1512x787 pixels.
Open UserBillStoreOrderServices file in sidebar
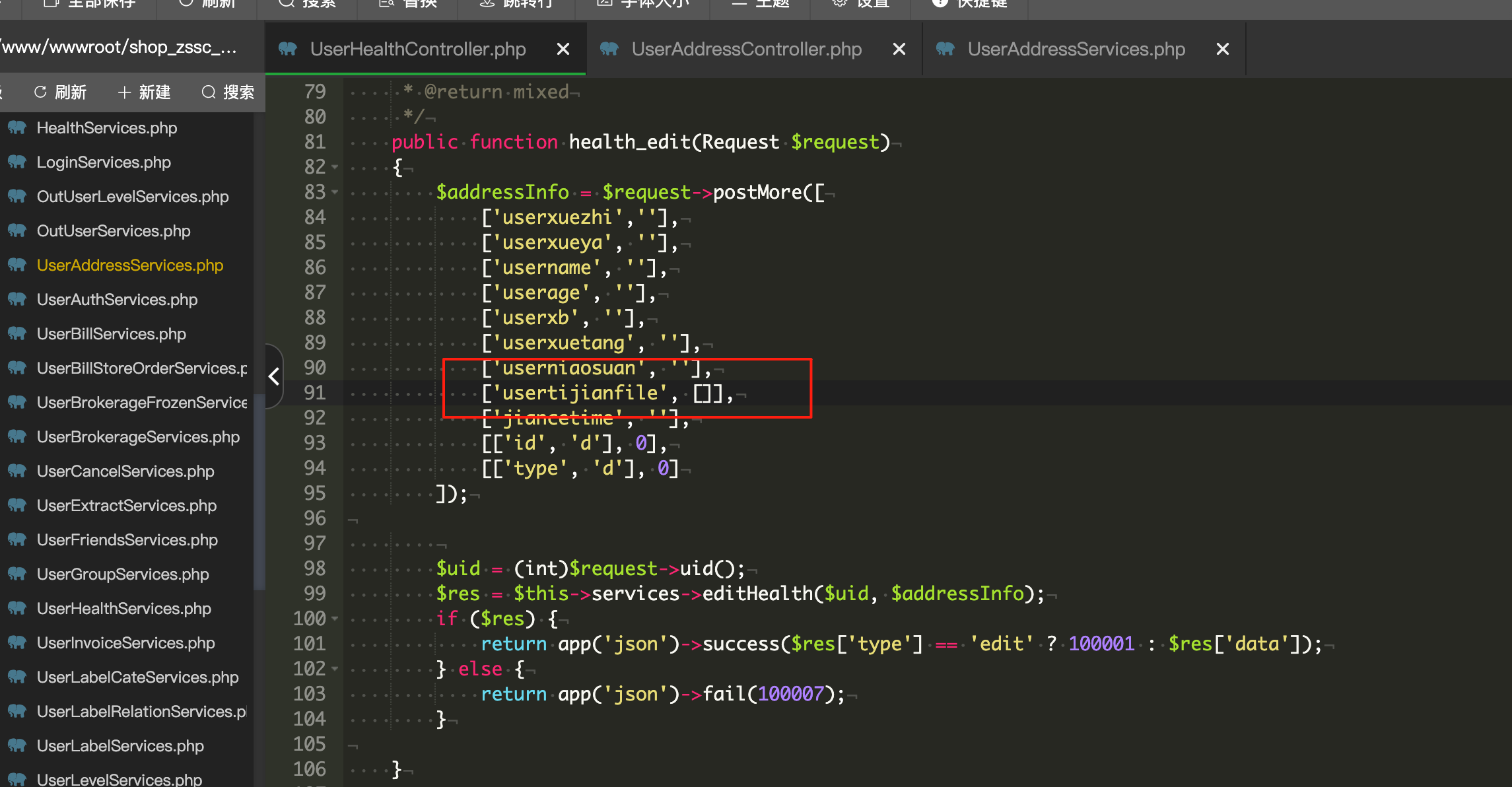142,368
